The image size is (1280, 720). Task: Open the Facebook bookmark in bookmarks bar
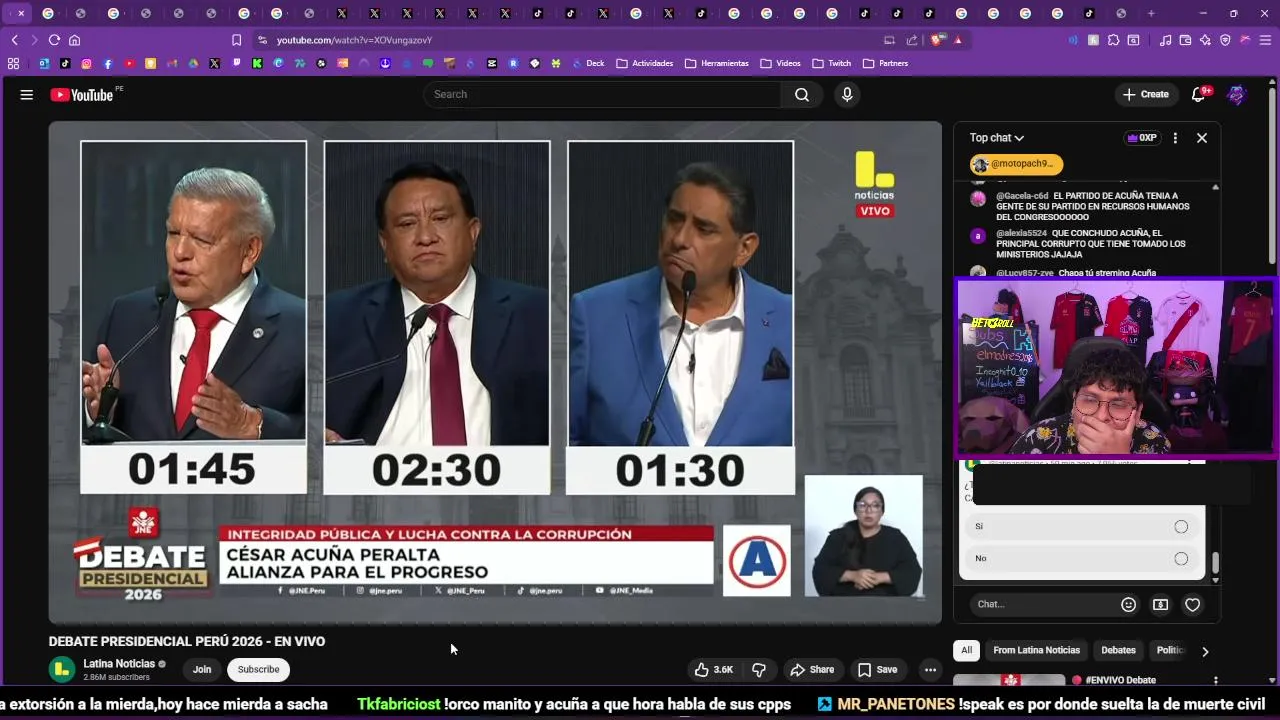pos(108,63)
